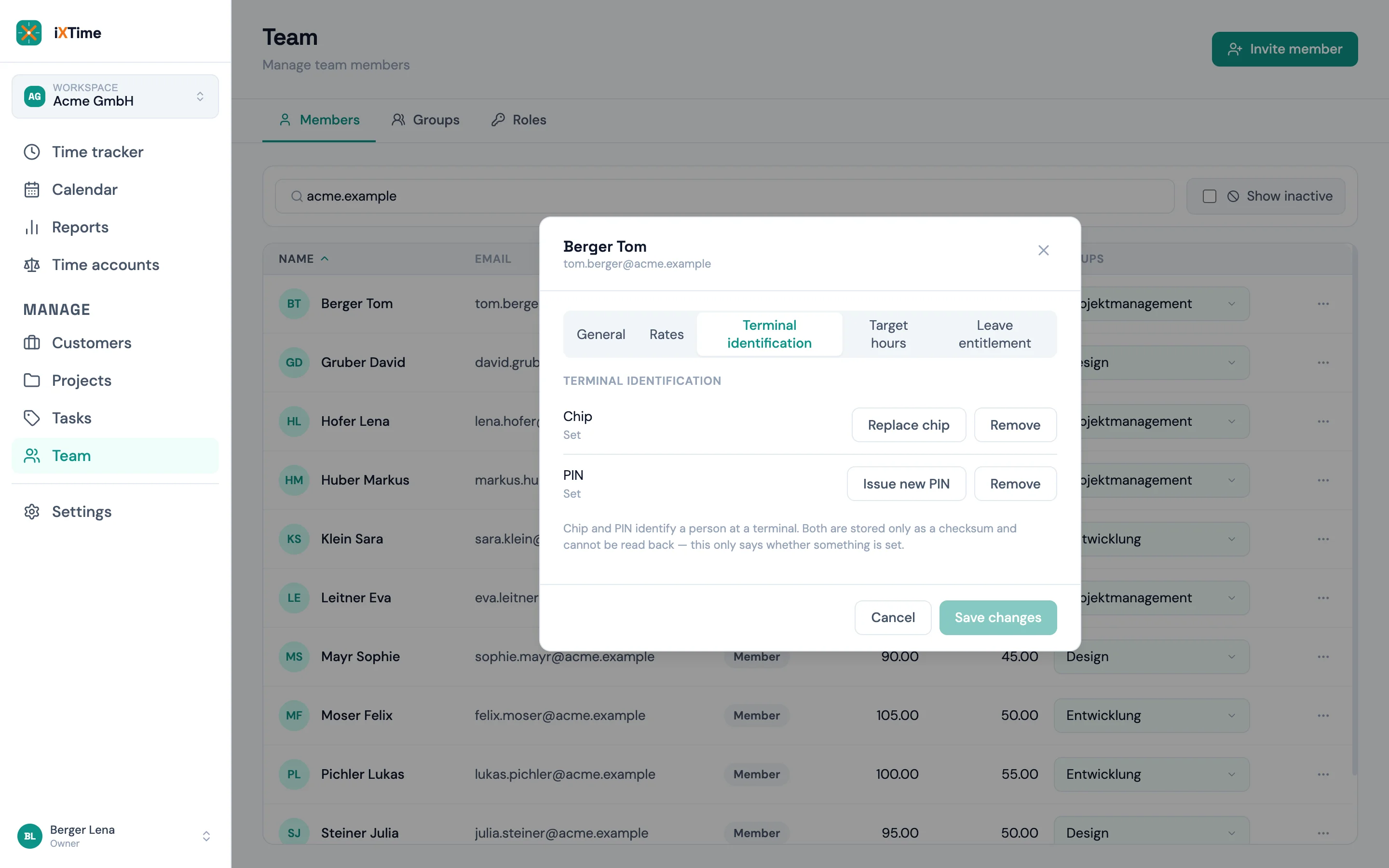
Task: Open Settings gear icon
Action: click(31, 512)
